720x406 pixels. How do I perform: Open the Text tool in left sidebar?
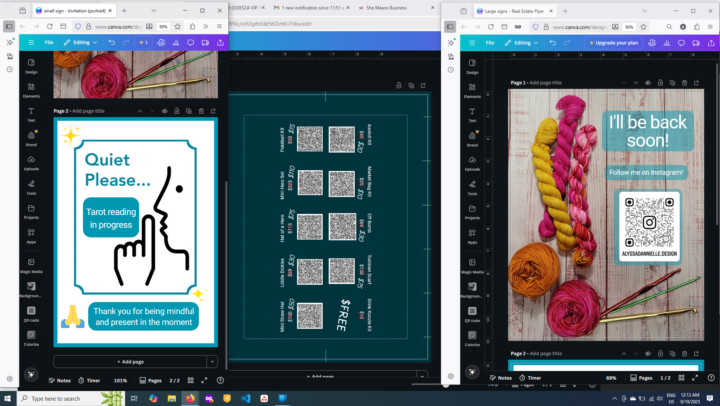coord(31,114)
